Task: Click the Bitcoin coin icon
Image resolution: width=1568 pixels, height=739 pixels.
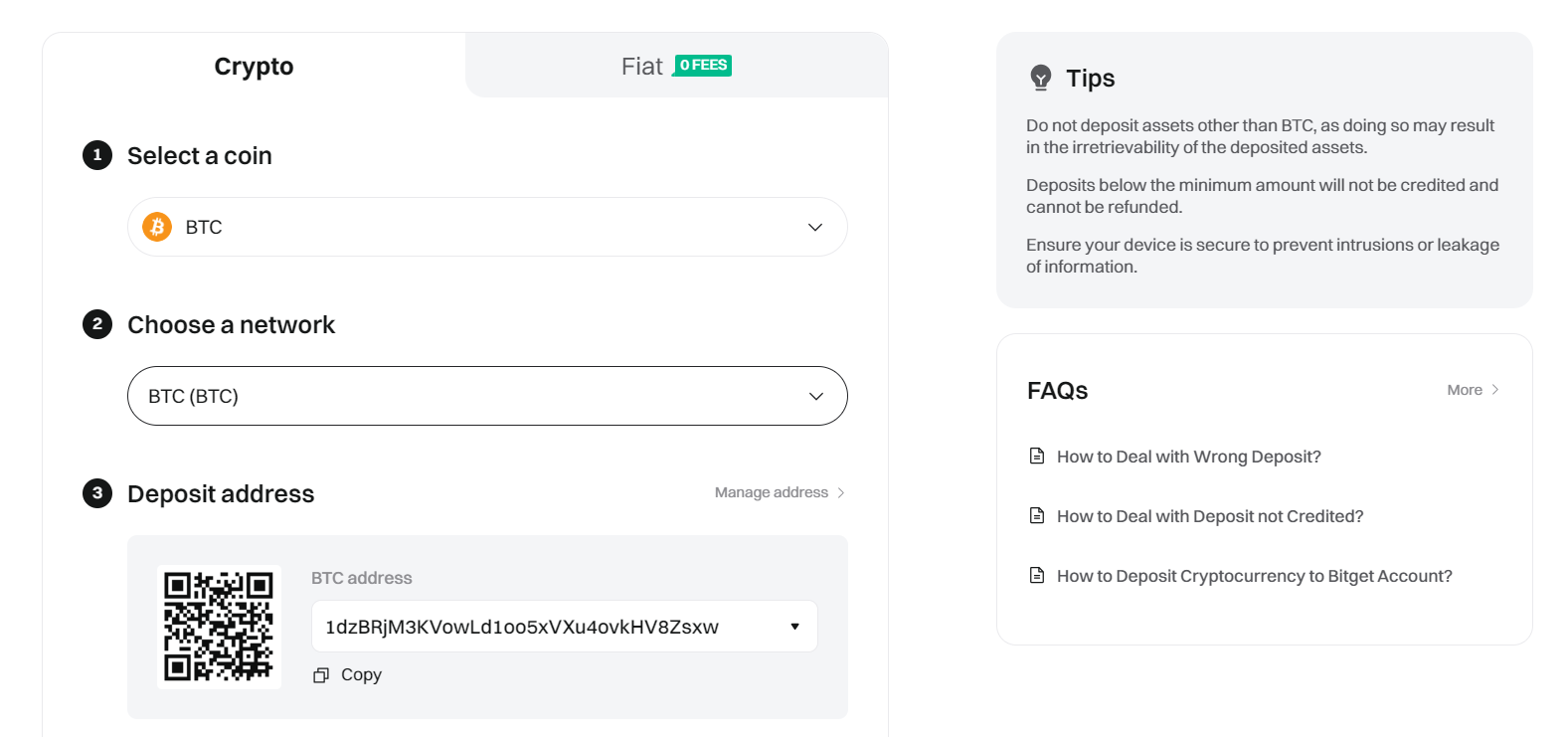Action: pyautogui.click(x=157, y=227)
